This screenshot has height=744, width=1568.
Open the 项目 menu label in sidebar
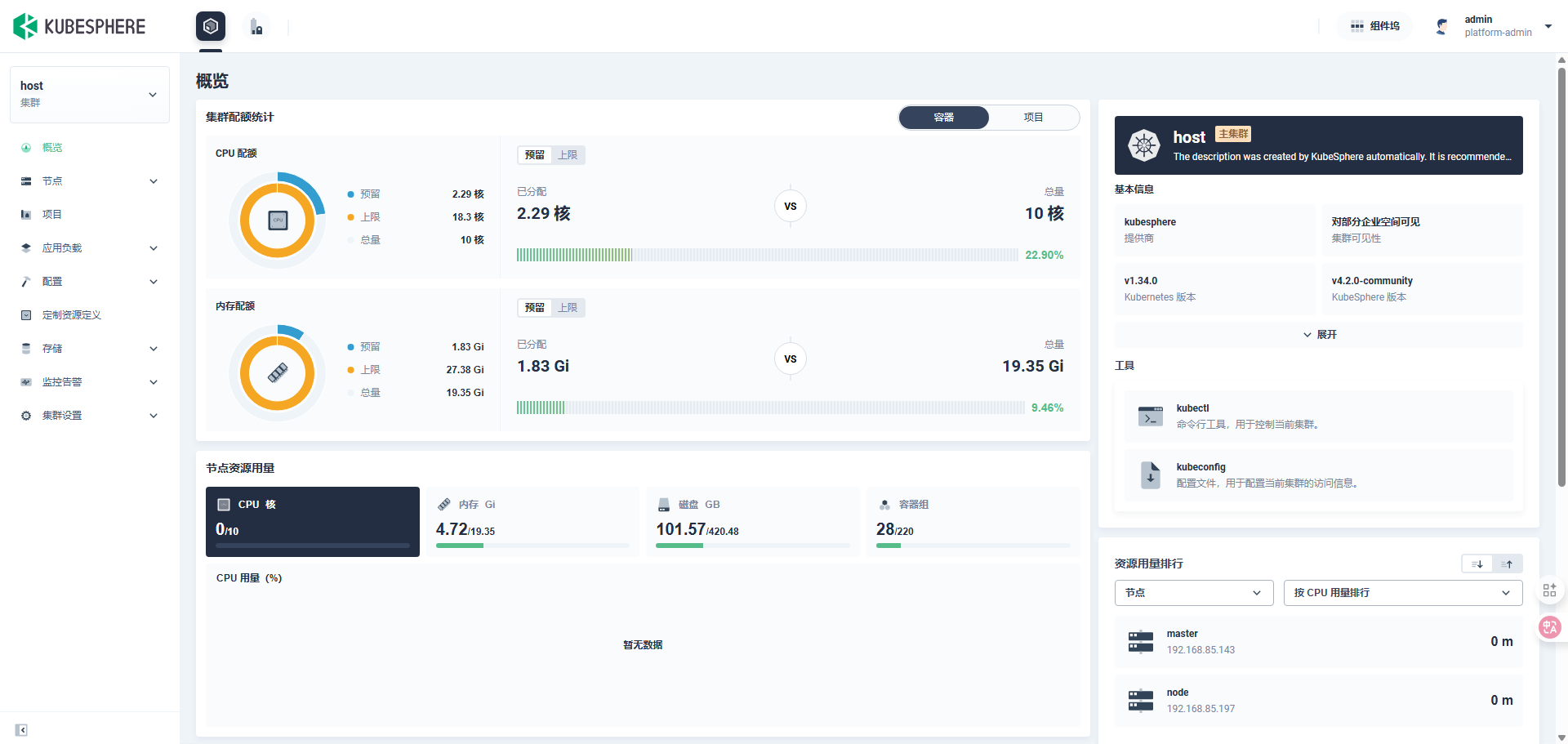point(52,215)
